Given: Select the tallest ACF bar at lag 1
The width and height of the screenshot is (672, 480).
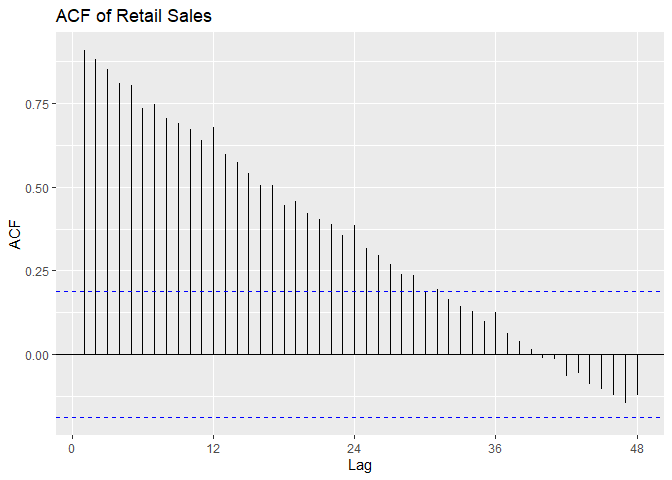Looking at the screenshot, I should [84, 200].
